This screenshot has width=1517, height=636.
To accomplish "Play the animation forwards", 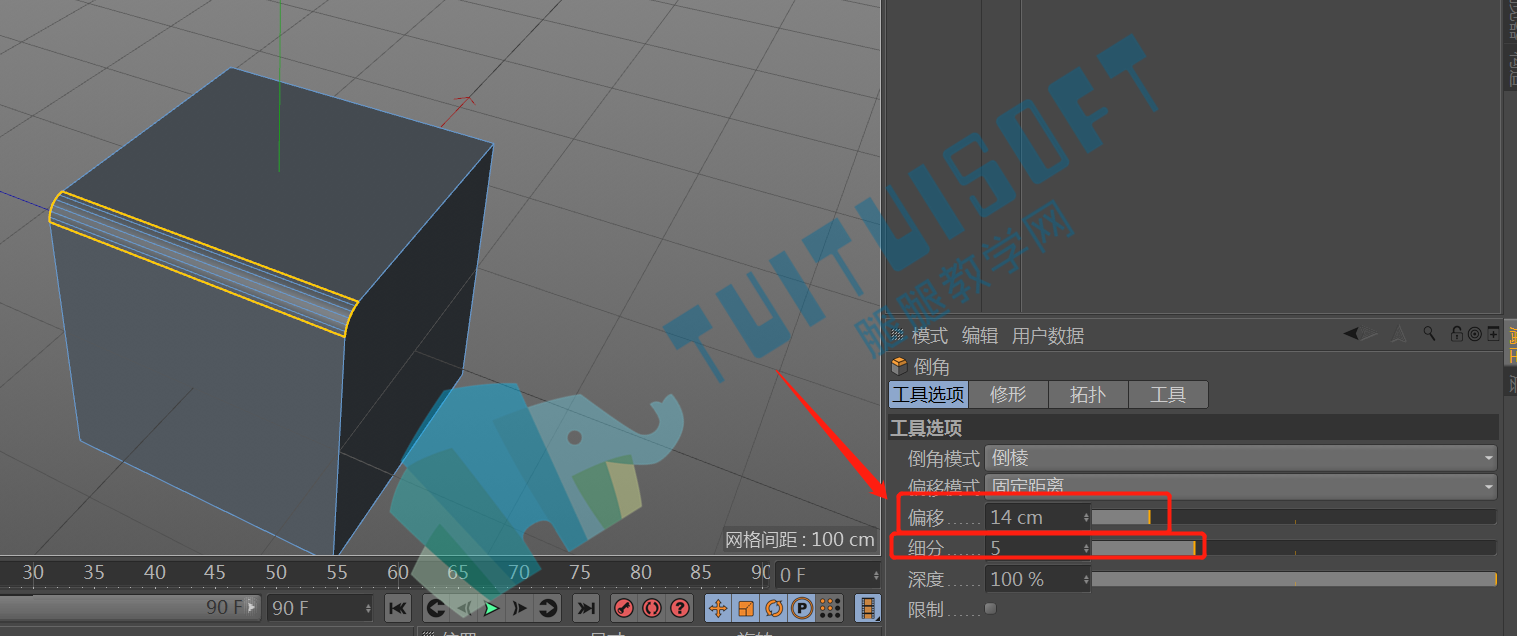I will 491,607.
